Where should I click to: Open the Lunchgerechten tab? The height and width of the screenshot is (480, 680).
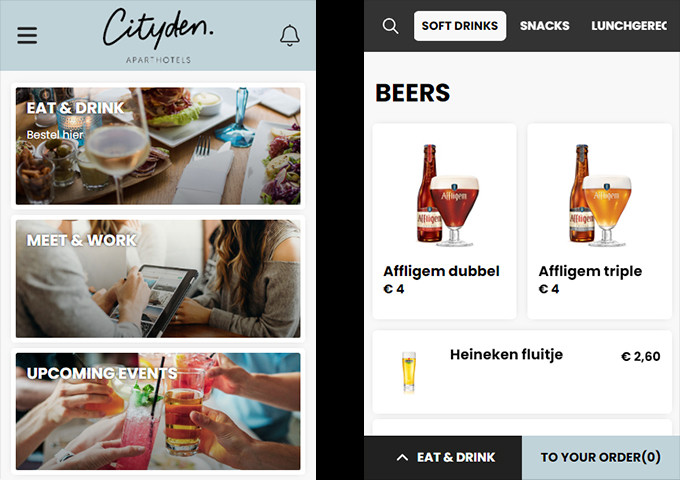[x=629, y=26]
